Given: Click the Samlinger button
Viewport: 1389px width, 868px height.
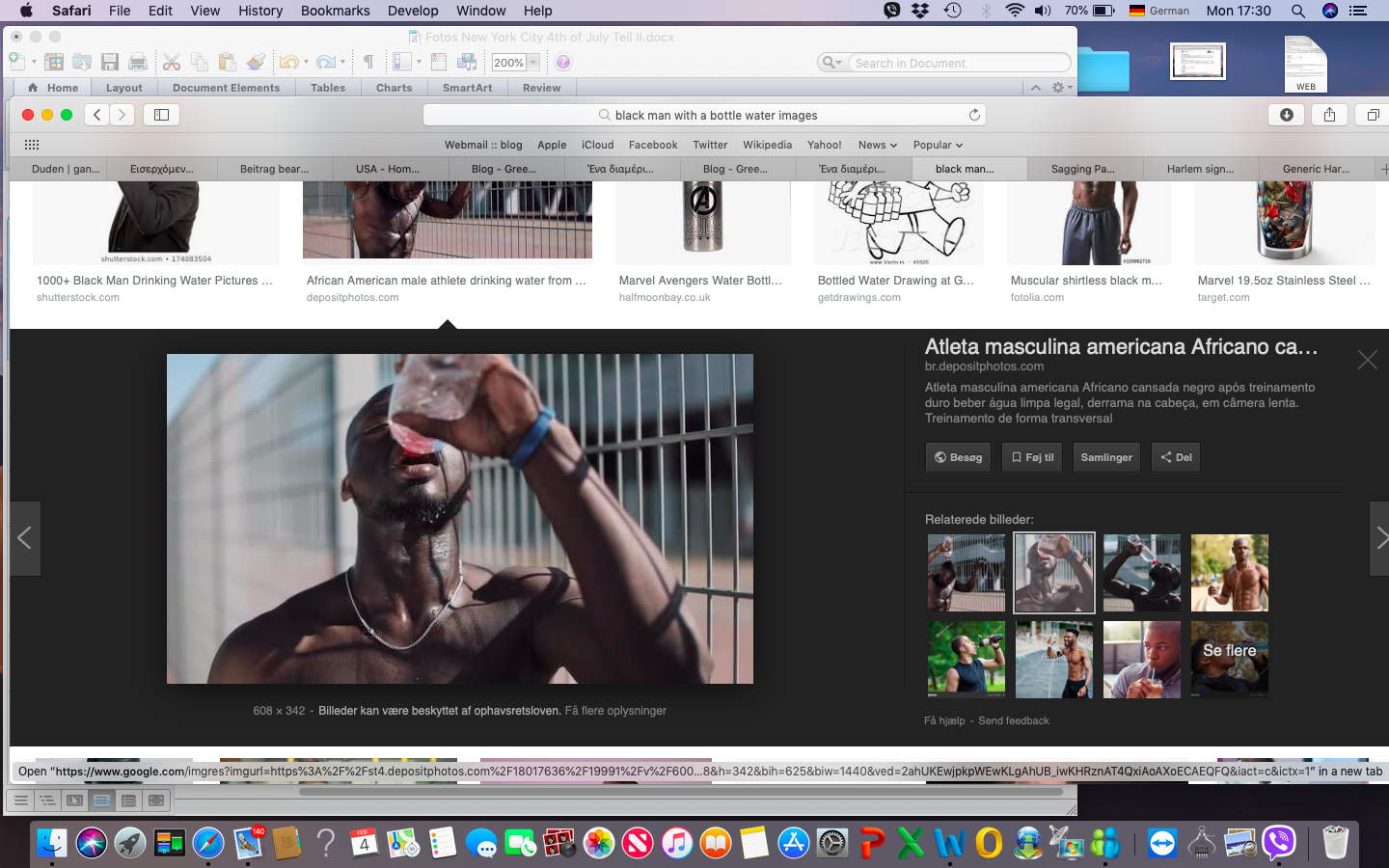Looking at the screenshot, I should tap(1105, 457).
